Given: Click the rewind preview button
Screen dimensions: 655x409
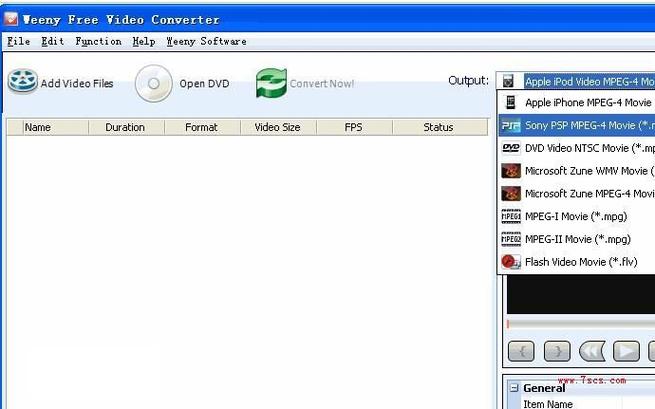Looking at the screenshot, I should click(x=592, y=351).
